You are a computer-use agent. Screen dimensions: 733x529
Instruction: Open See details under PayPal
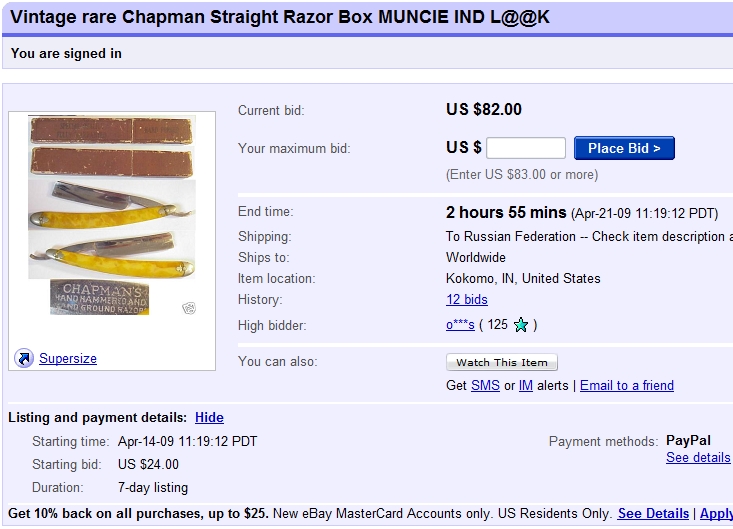[x=698, y=458]
